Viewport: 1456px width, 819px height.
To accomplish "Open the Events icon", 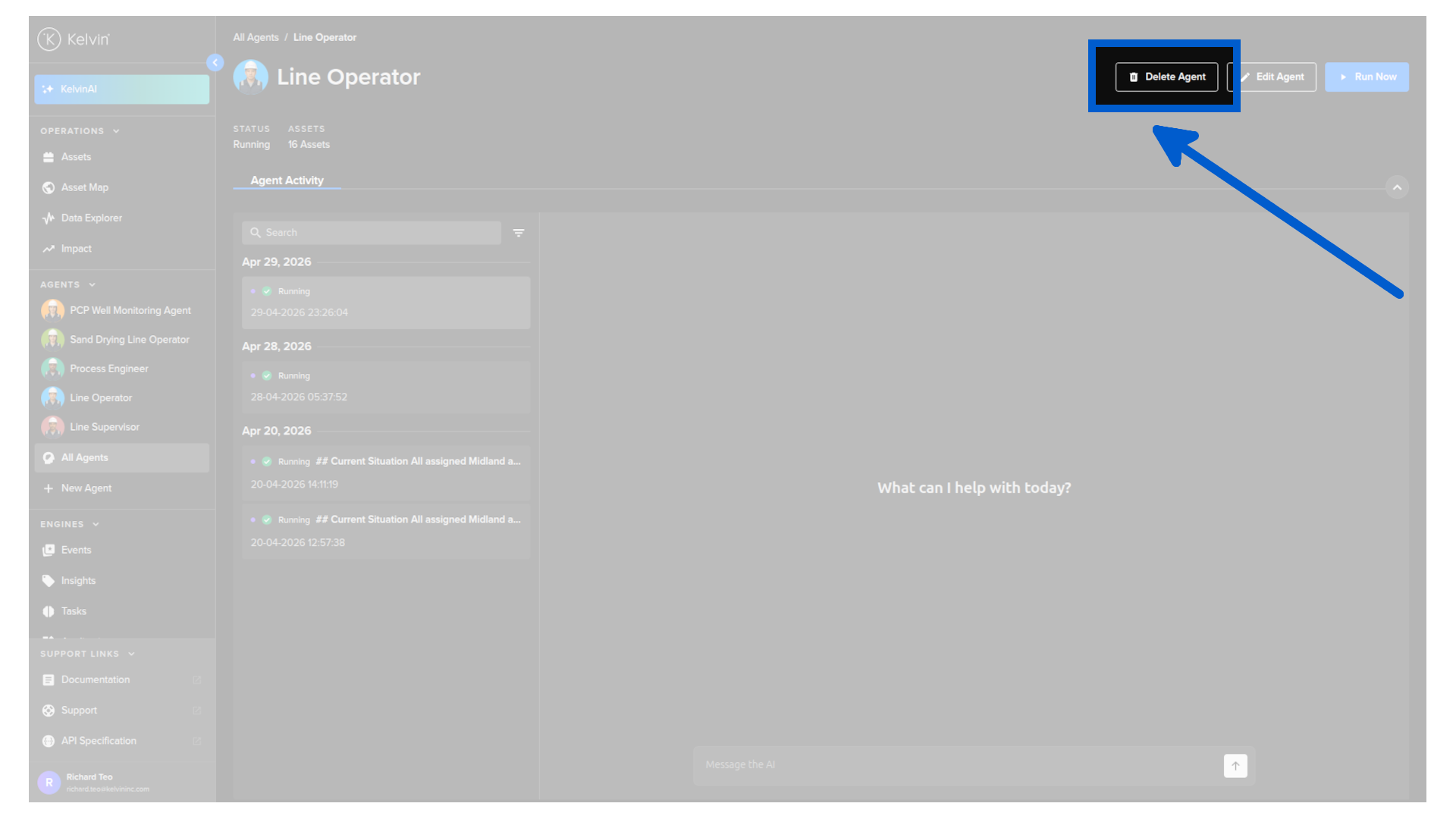I will click(x=49, y=551).
